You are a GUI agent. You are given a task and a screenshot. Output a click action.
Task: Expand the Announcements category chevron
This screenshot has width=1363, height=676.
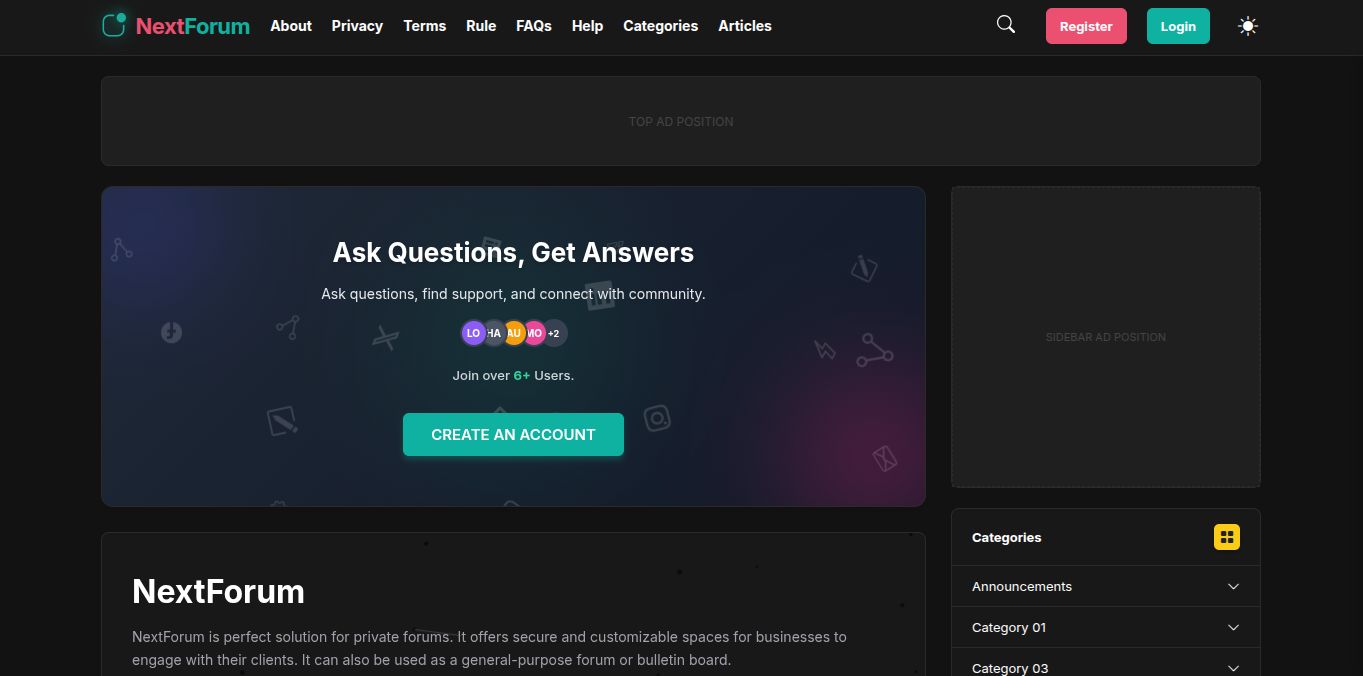point(1233,587)
